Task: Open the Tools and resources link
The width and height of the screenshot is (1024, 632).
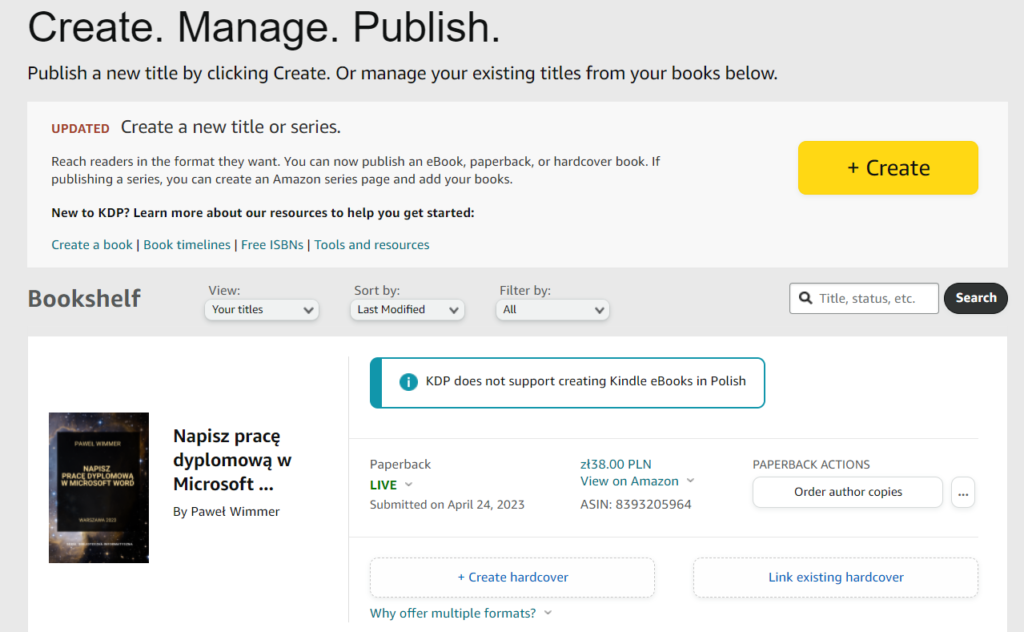Action: click(371, 245)
